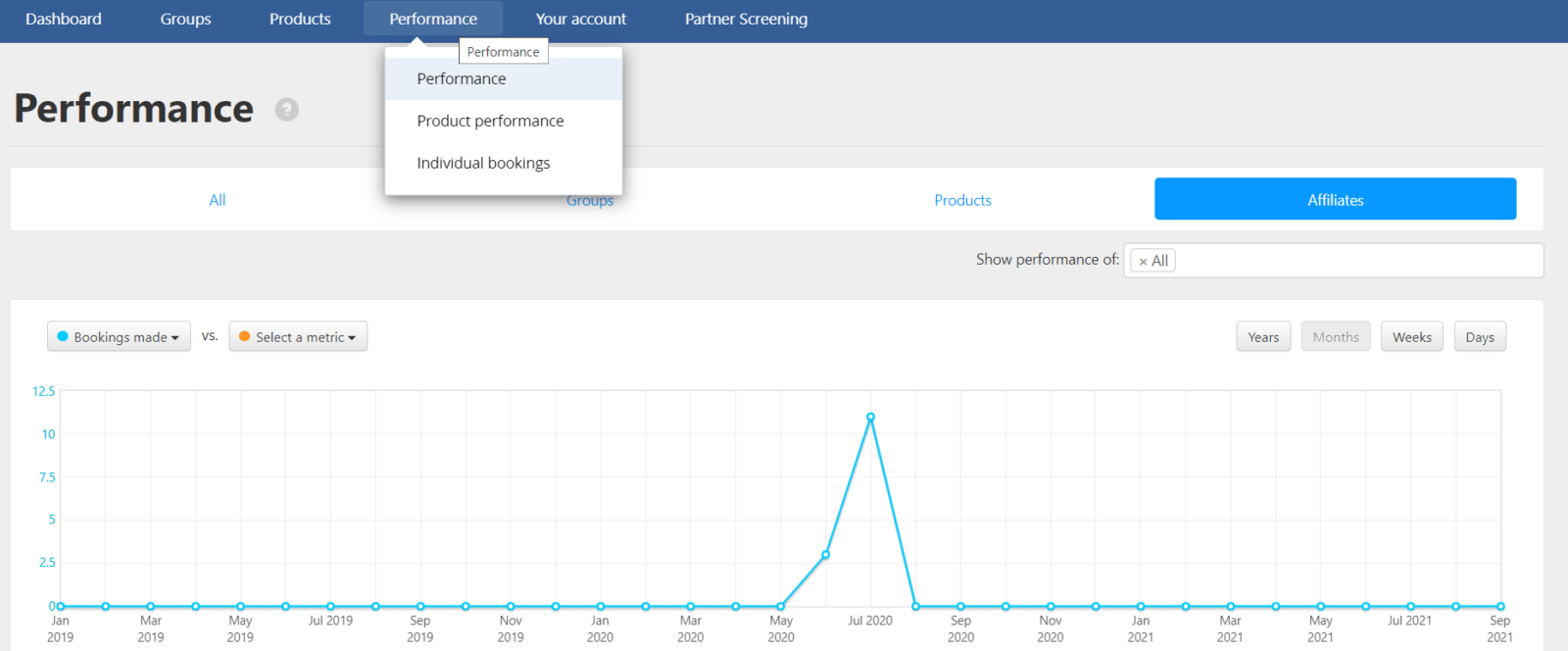Image resolution: width=1568 pixels, height=651 pixels.
Task: Remove the All filter tag
Action: tap(1143, 262)
